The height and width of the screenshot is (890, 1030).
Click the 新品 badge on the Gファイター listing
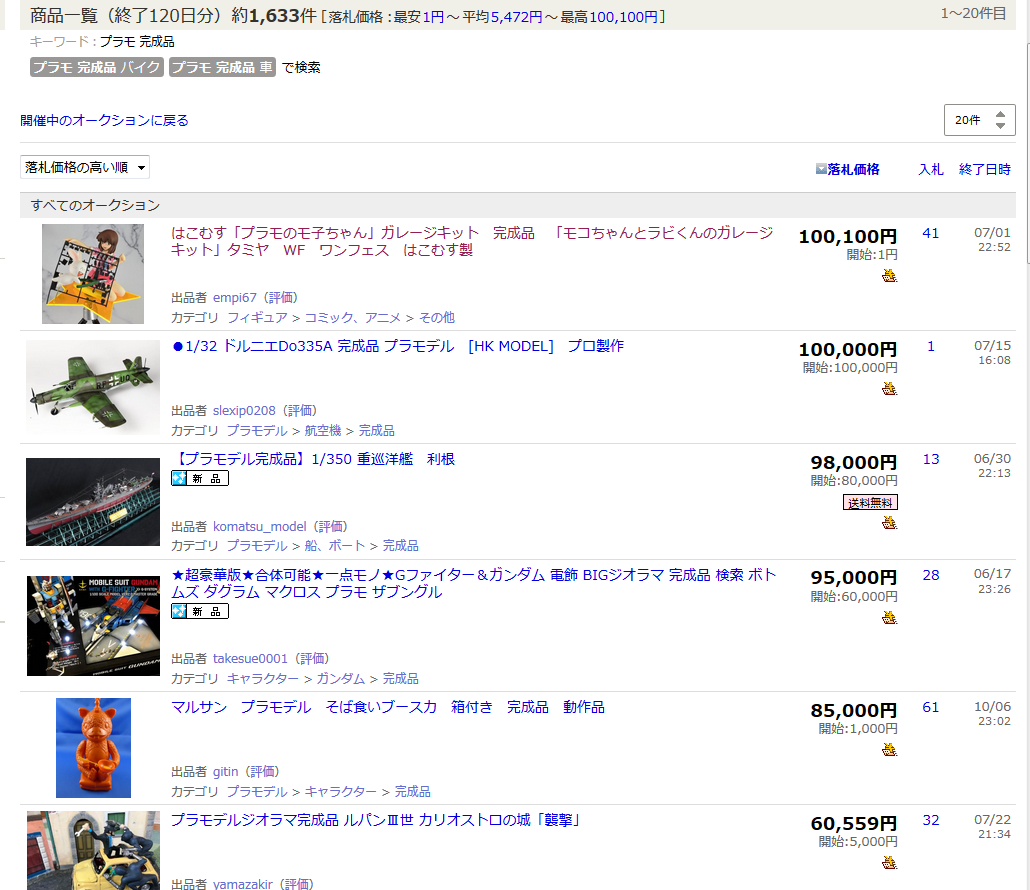tap(200, 611)
